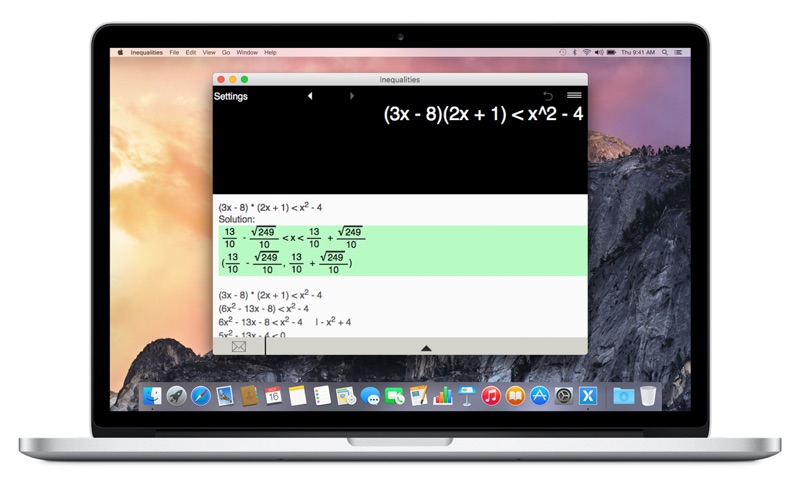
Task: Email the solution with envelope icon
Action: [x=239, y=347]
